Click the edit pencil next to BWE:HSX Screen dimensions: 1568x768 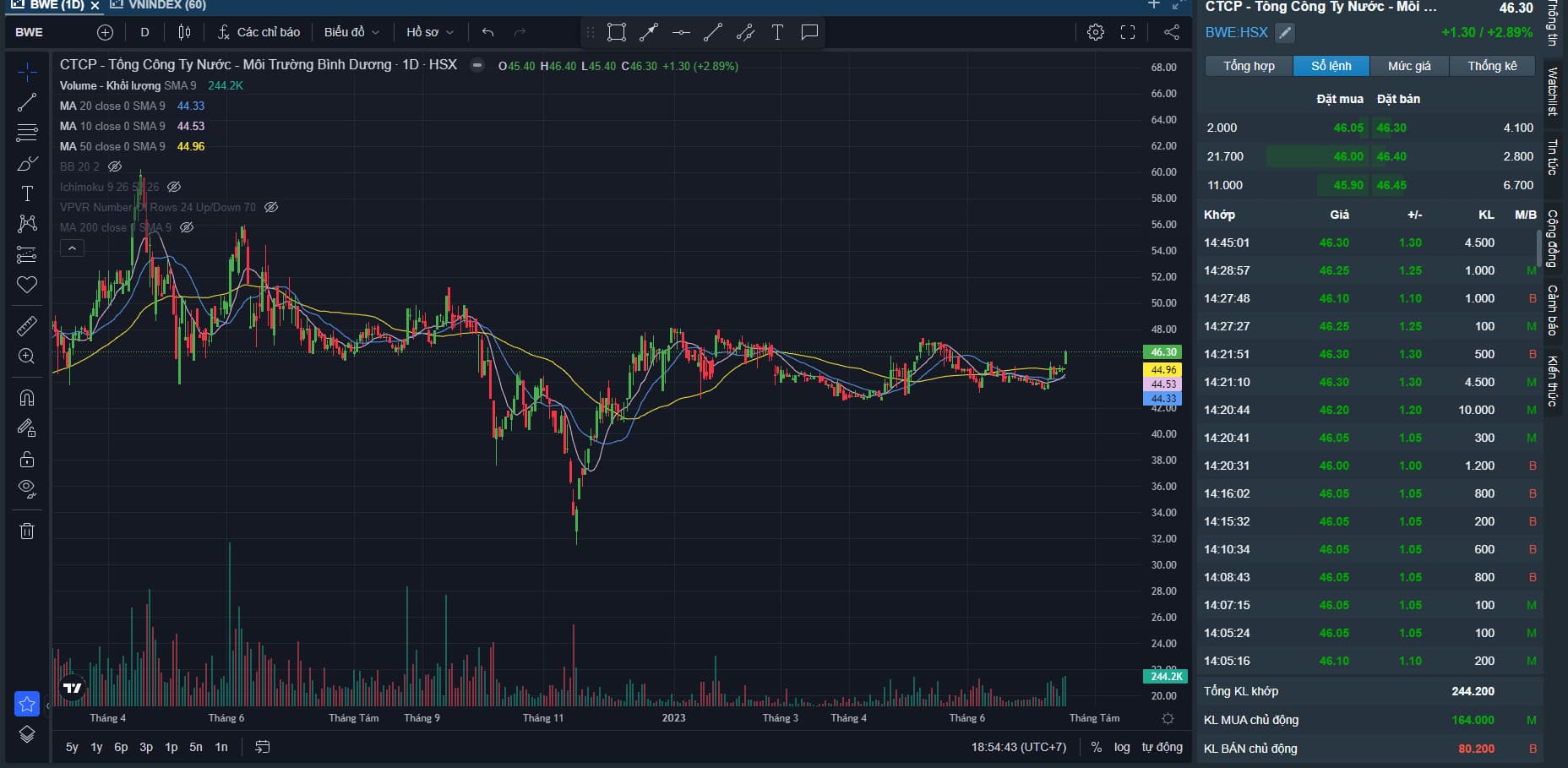pos(1285,33)
